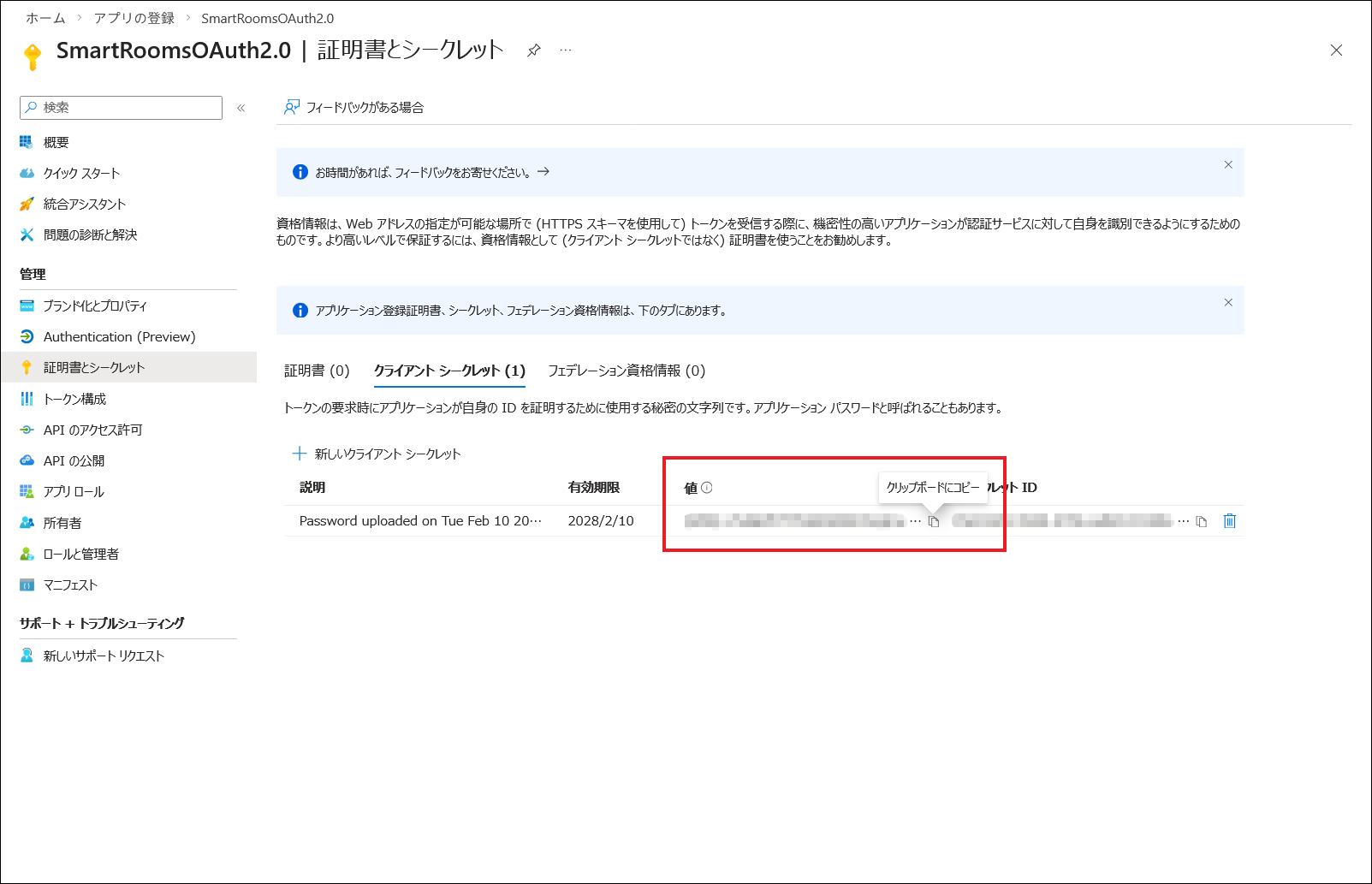Open マニフェスト in the sidebar
Screen dimensions: 1372x884
coord(70,585)
